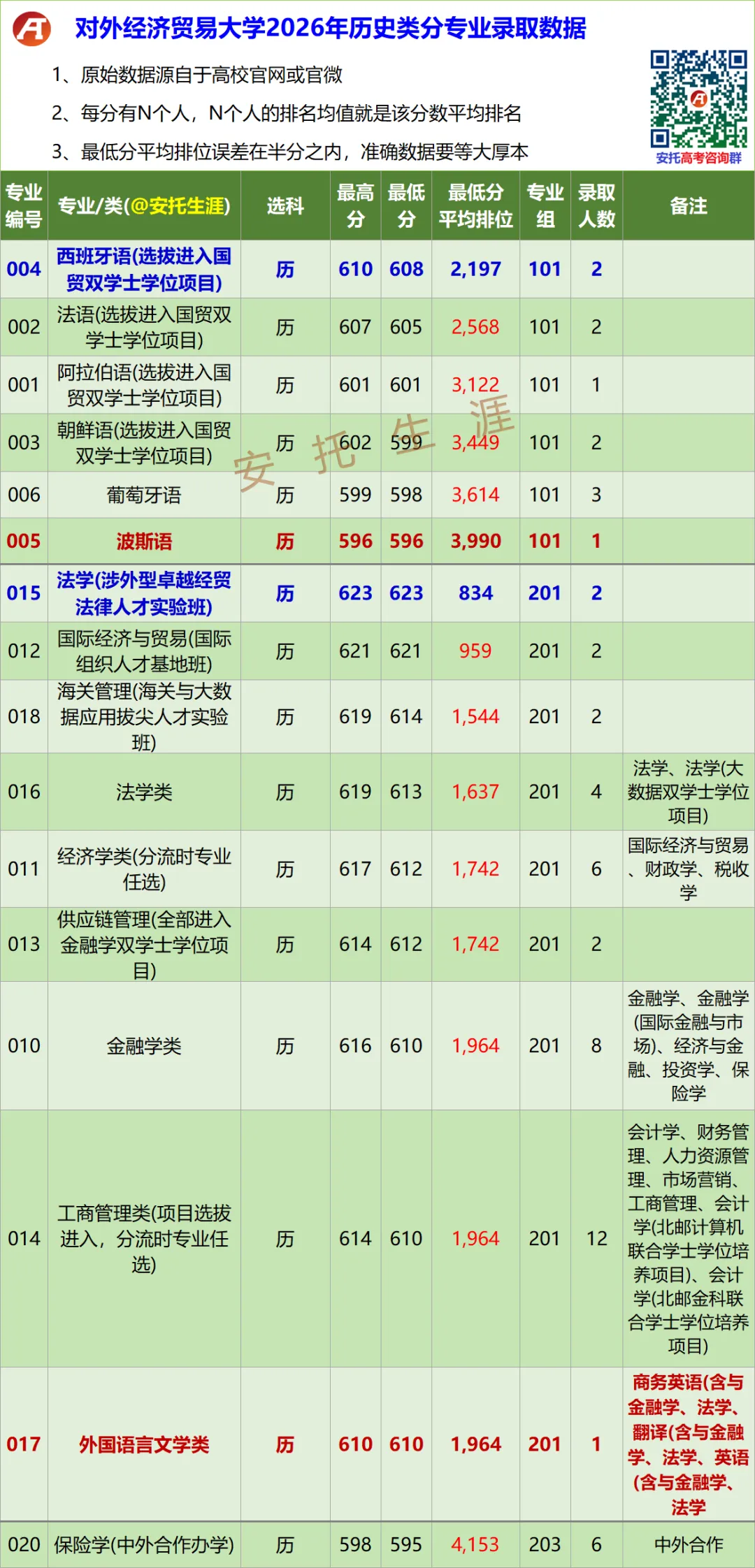Click the 2,568 ranking value

pos(476,327)
